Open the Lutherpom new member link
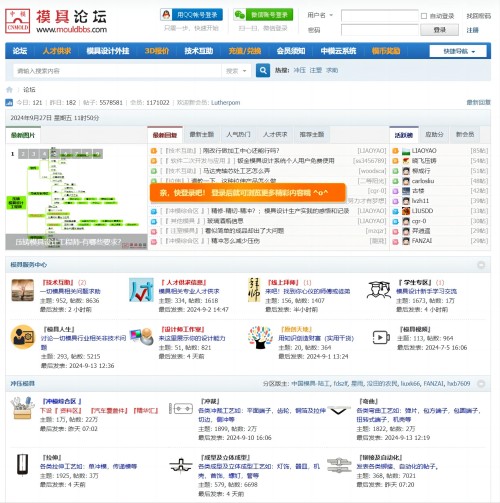 pyautogui.click(x=225, y=102)
